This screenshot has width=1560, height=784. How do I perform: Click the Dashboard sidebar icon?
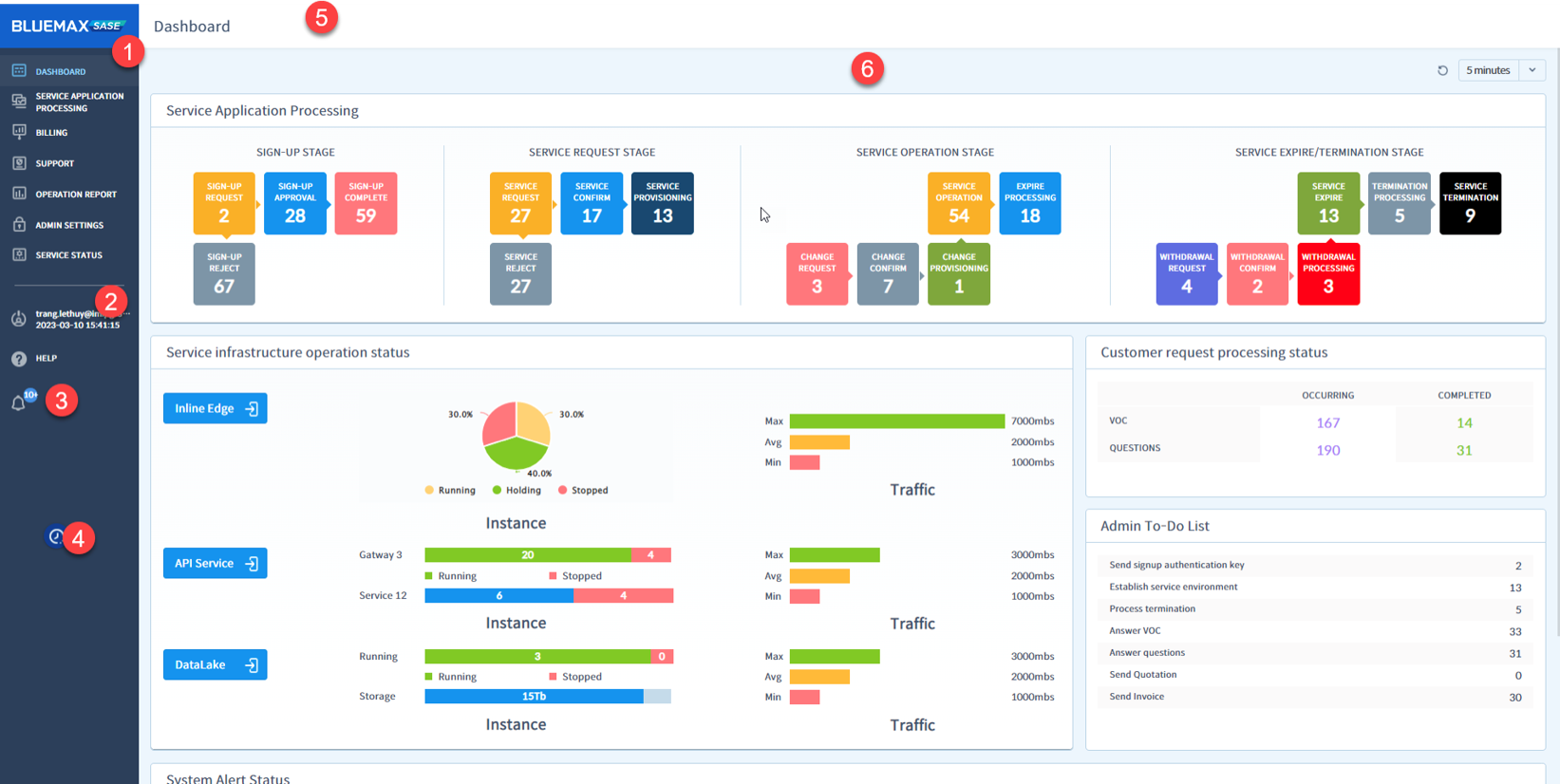coord(19,71)
